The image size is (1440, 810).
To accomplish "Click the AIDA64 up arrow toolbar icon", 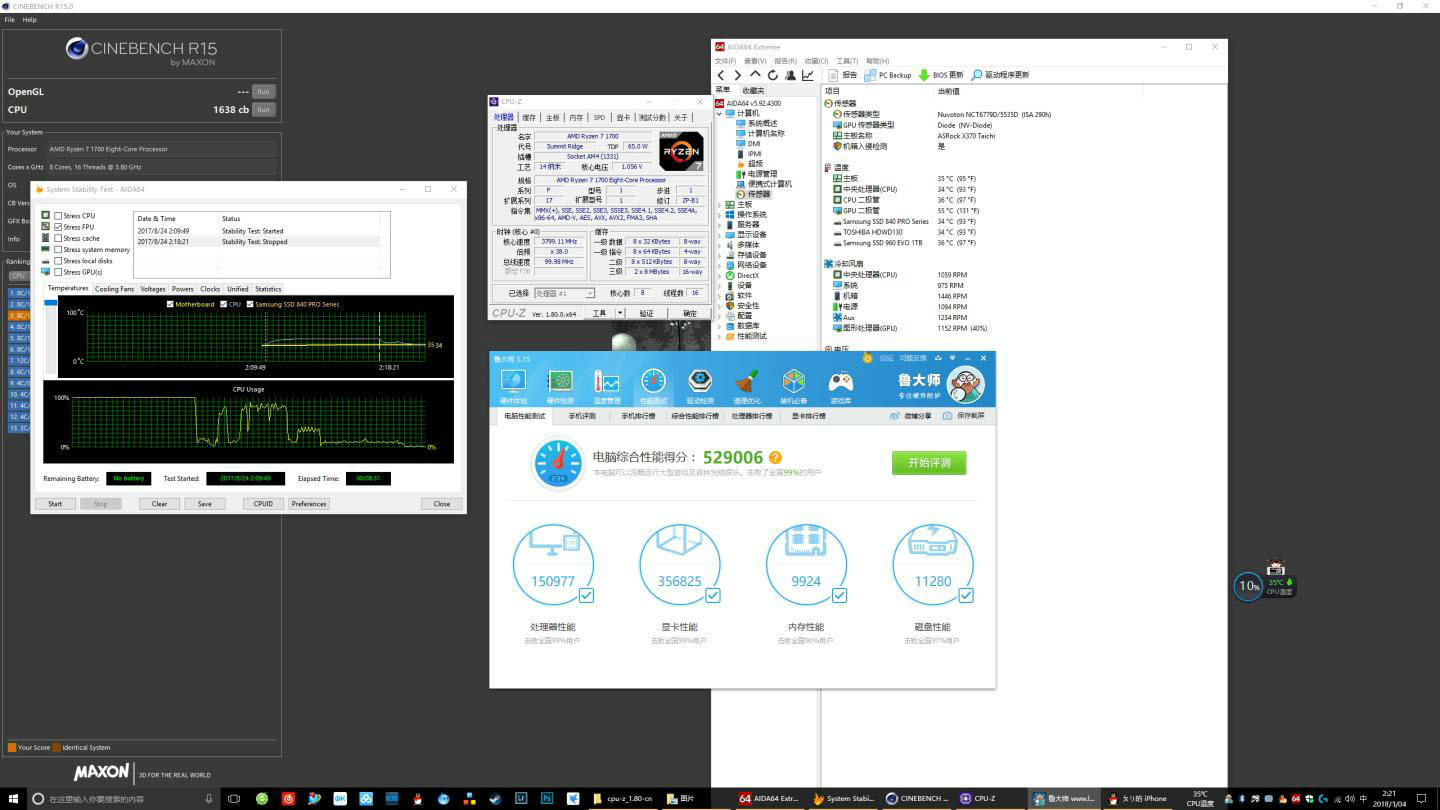I will (x=755, y=75).
